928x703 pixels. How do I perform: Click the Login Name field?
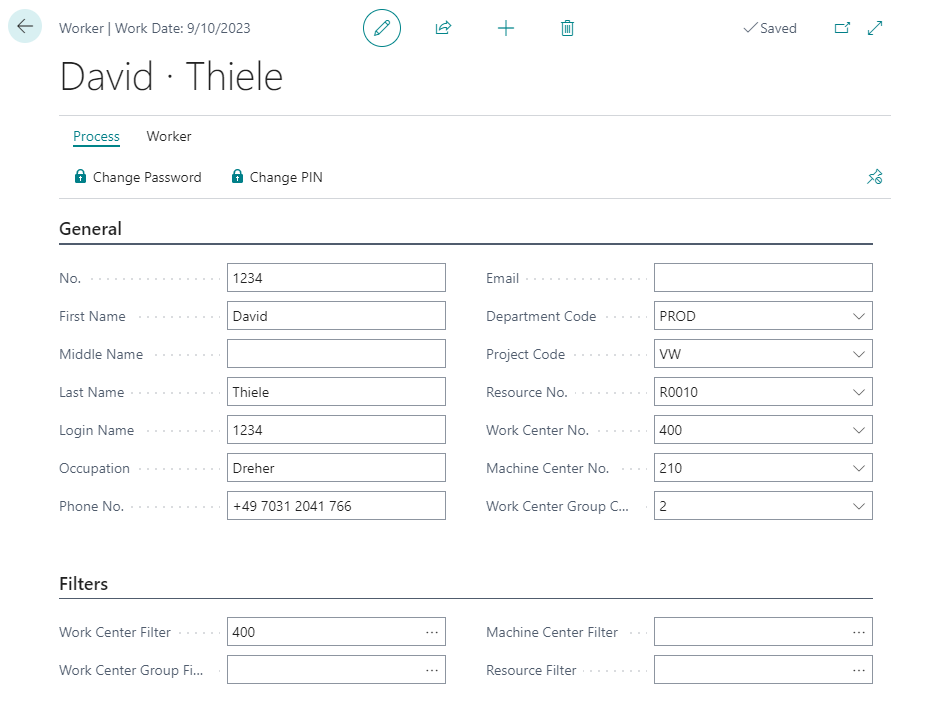[336, 430]
